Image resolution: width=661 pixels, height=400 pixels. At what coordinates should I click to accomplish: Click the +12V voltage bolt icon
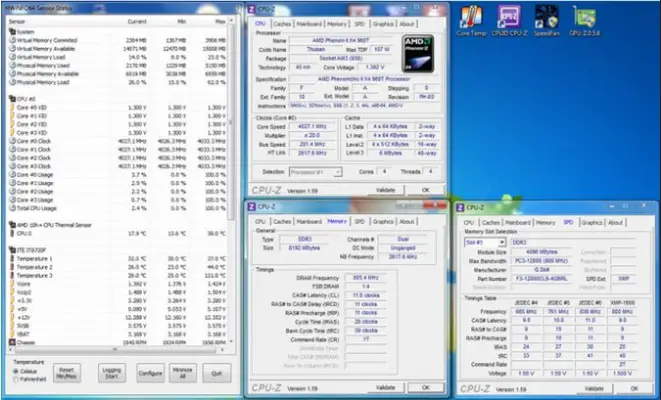pyautogui.click(x=12, y=317)
